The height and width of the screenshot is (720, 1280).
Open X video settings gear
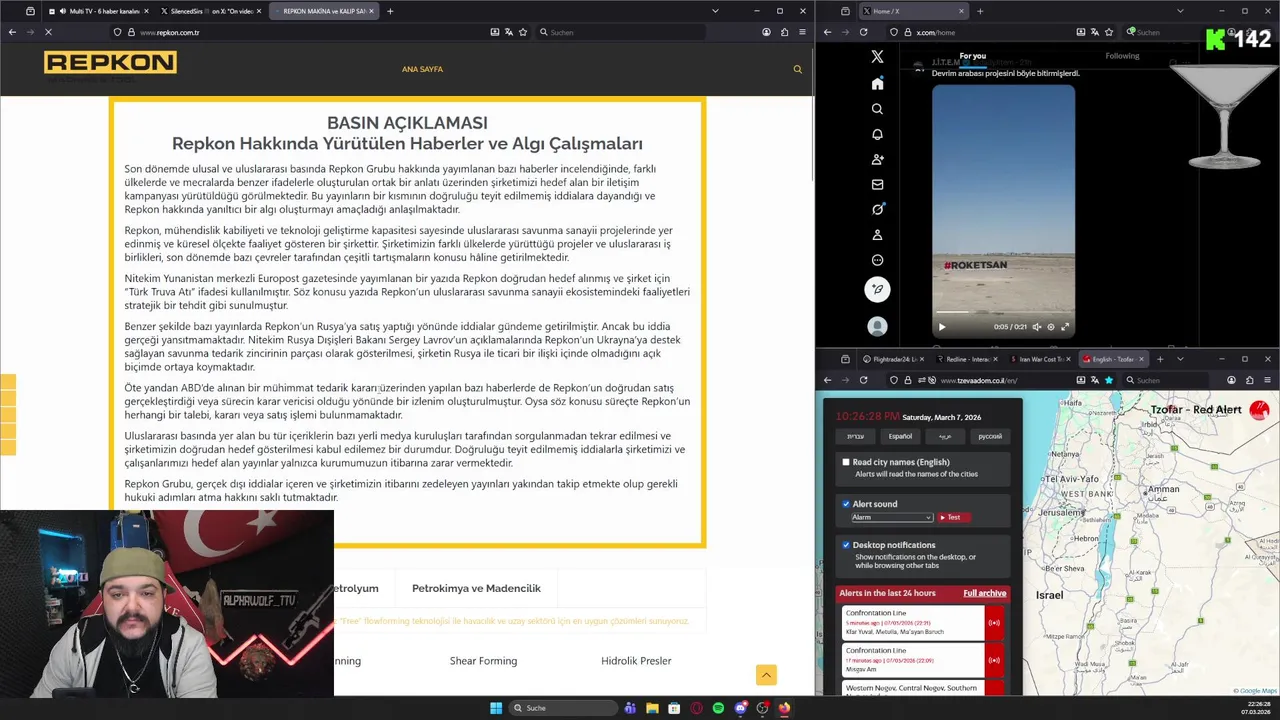click(x=1050, y=327)
